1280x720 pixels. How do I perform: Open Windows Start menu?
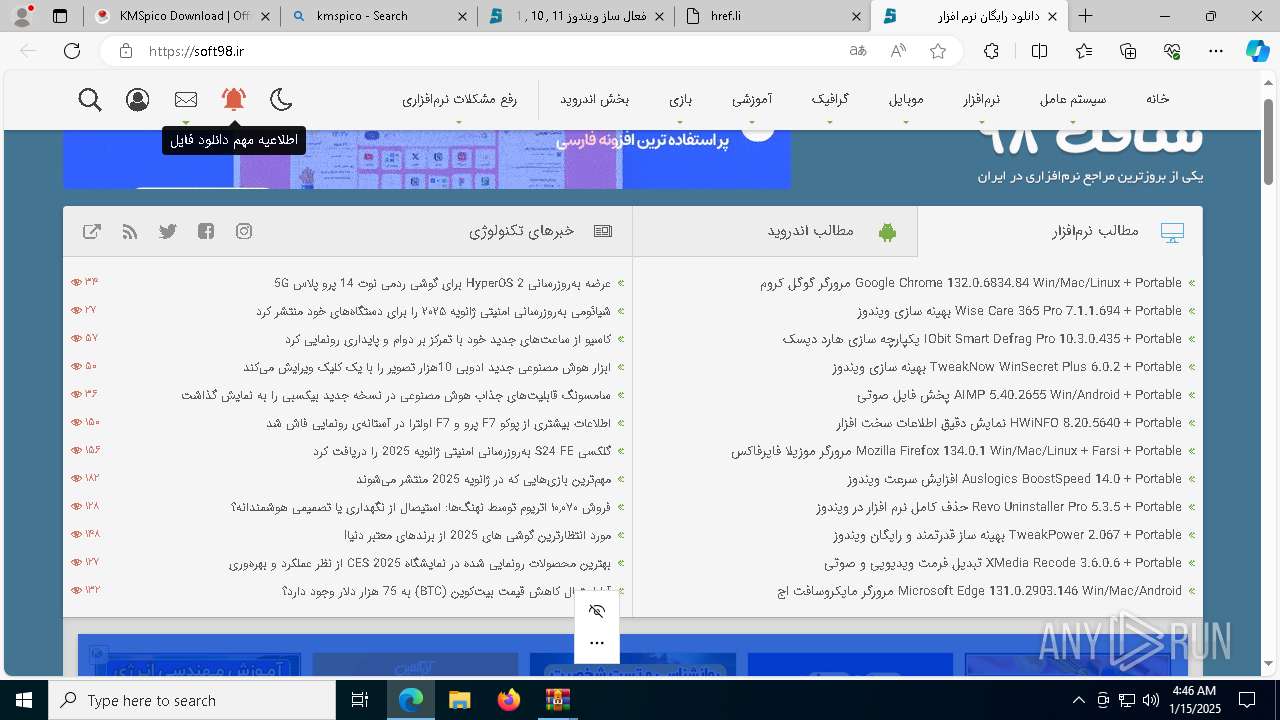coord(24,700)
